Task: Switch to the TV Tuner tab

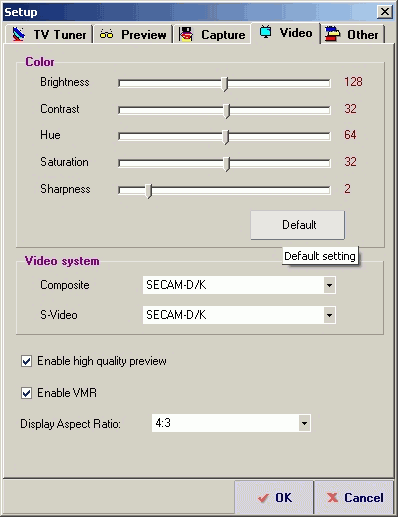Action: coord(49,34)
